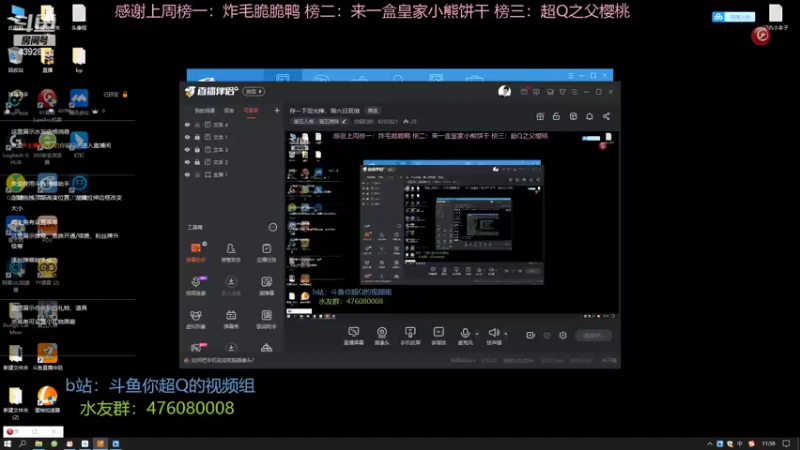Mute the 麦克风 microphone
This screenshot has height=450, width=800.
click(x=465, y=333)
